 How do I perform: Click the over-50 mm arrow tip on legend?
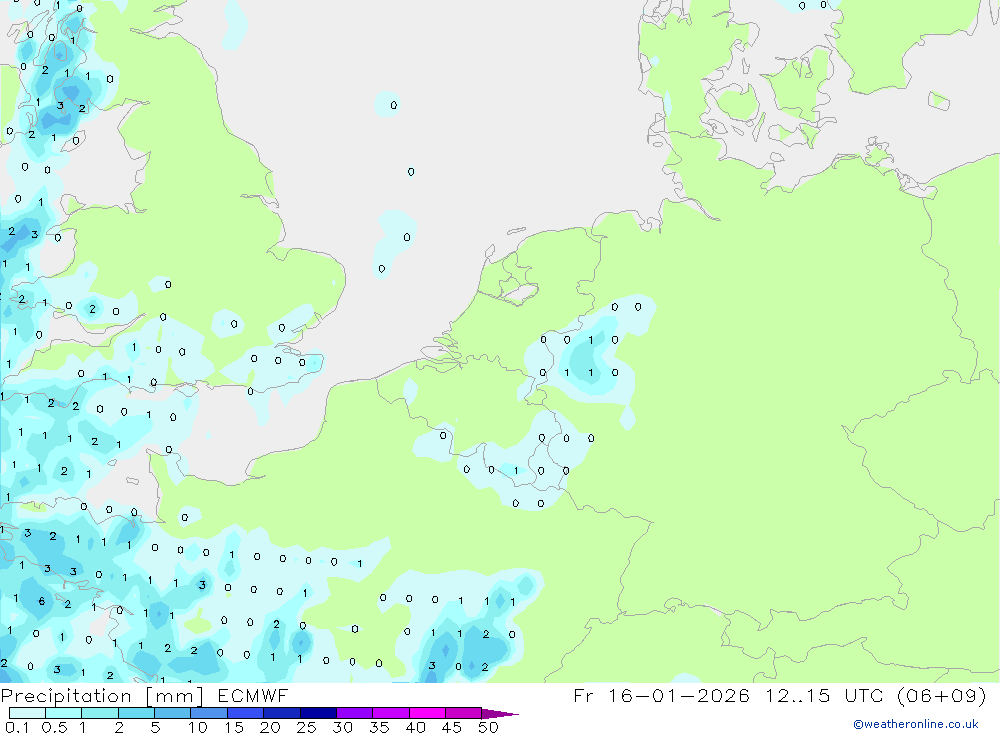pyautogui.click(x=500, y=713)
